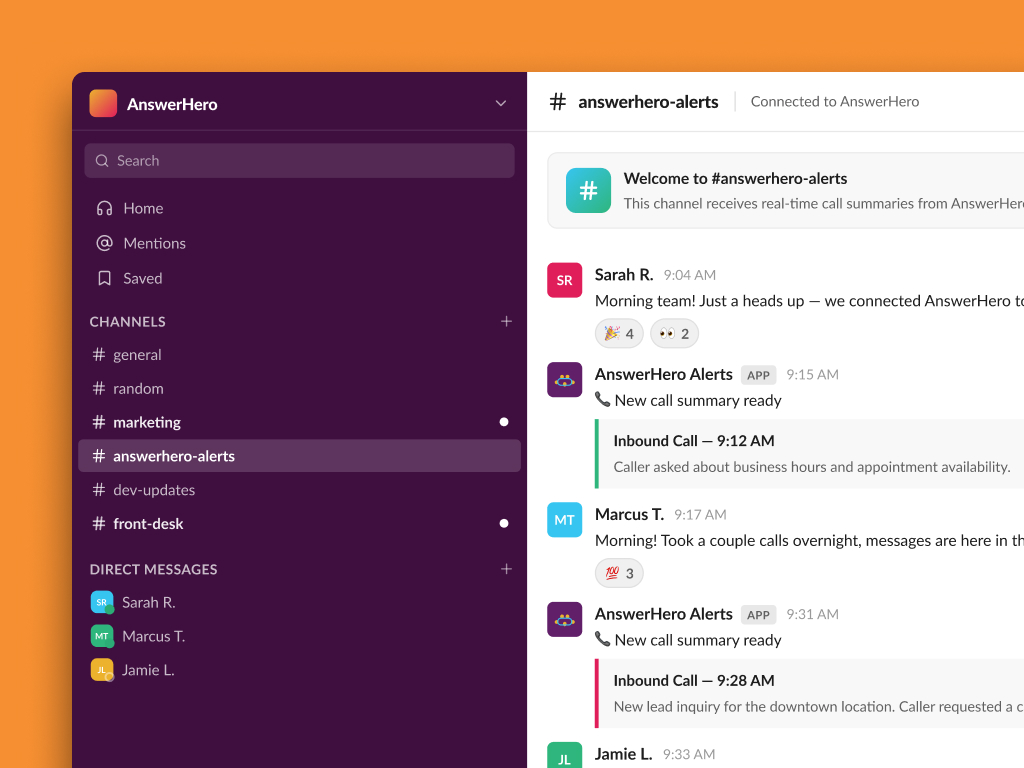Viewport: 1024px width, 768px height.
Task: Open Jamie L. profile from message name
Action: point(623,754)
